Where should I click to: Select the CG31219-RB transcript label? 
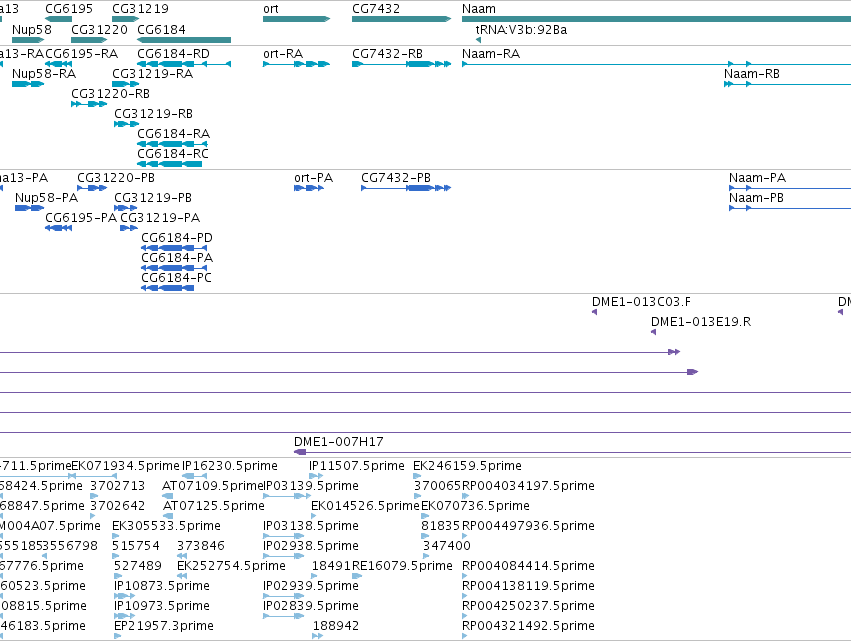[x=153, y=114]
